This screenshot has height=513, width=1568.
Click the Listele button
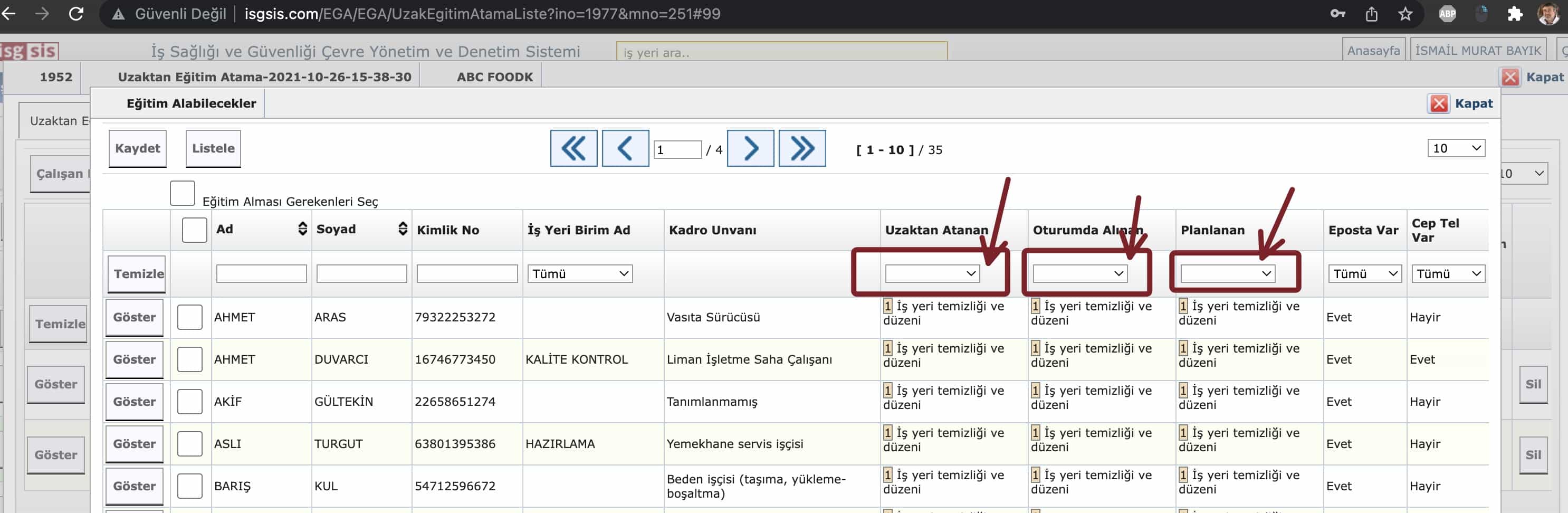click(213, 148)
